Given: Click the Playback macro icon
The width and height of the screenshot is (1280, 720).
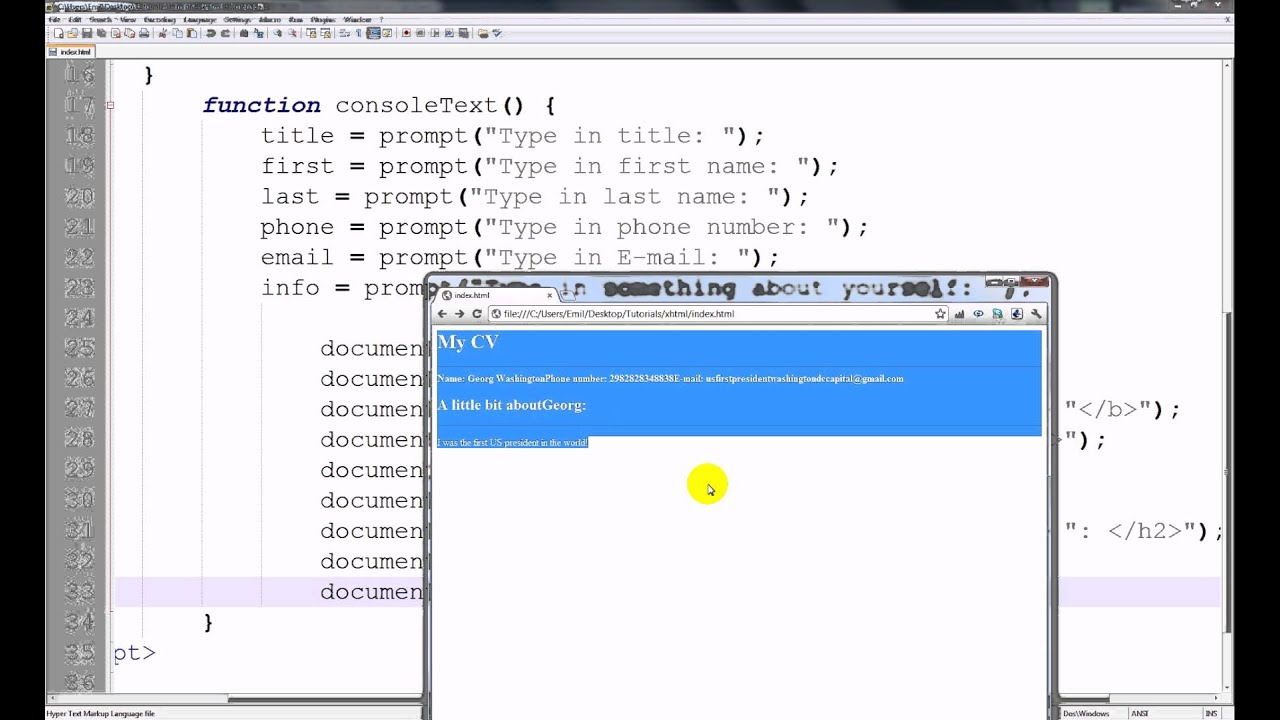Looking at the screenshot, I should 434,33.
